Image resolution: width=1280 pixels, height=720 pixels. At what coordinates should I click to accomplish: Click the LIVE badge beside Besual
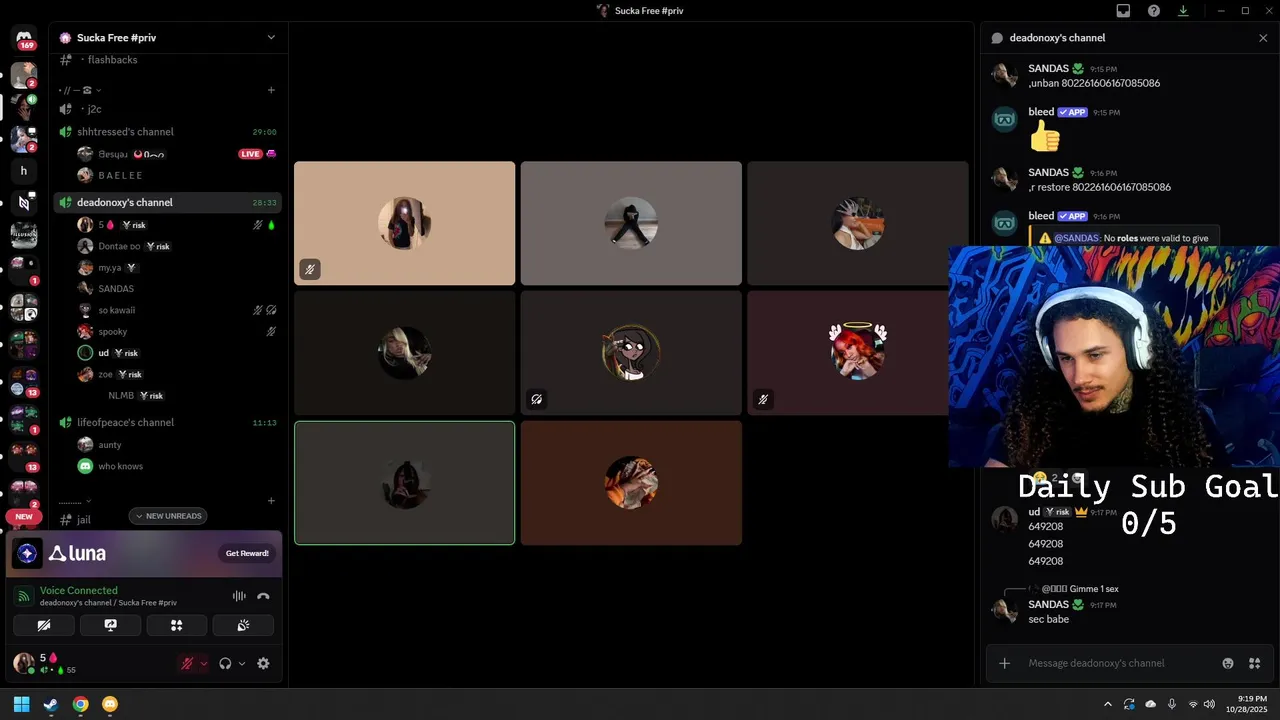click(x=250, y=154)
